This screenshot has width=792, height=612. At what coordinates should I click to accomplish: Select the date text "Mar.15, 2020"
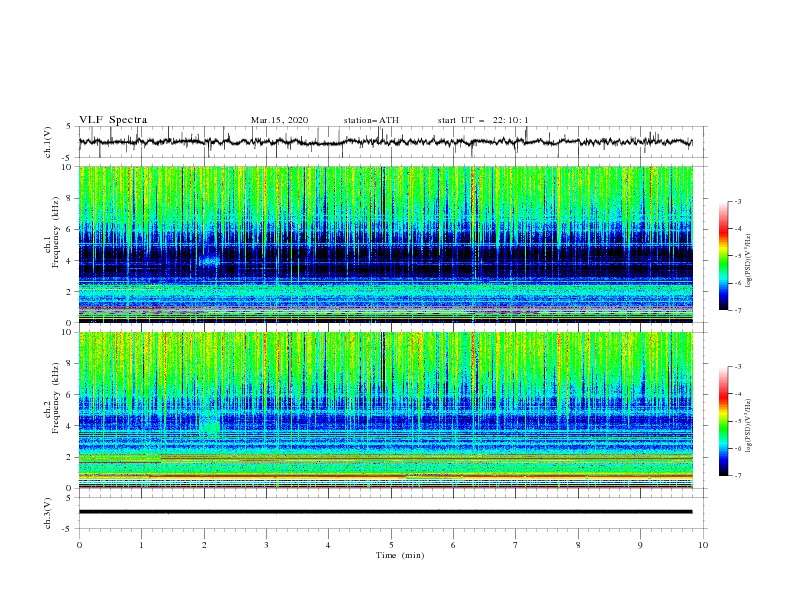(x=279, y=120)
